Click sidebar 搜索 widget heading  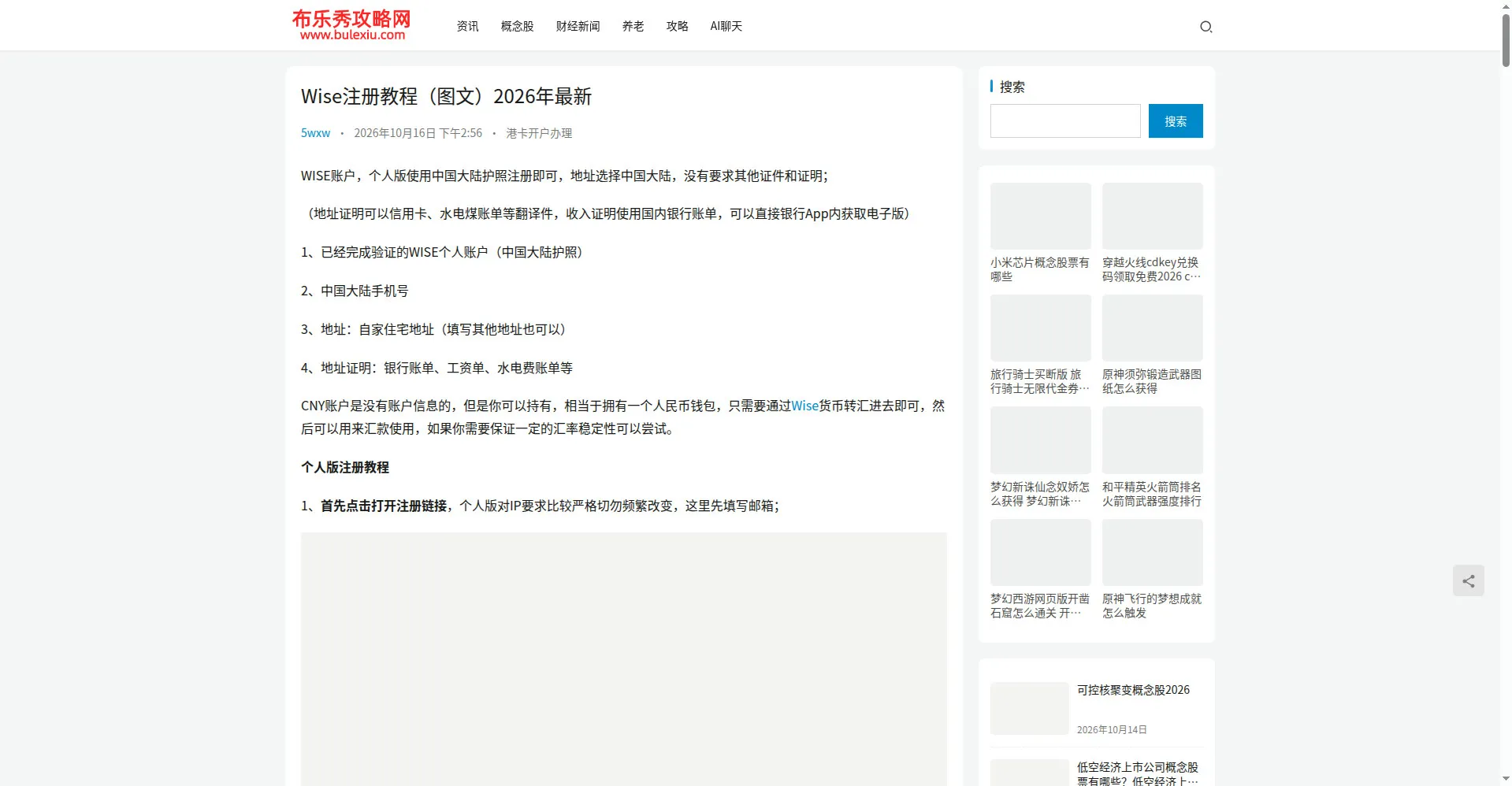(x=1012, y=87)
